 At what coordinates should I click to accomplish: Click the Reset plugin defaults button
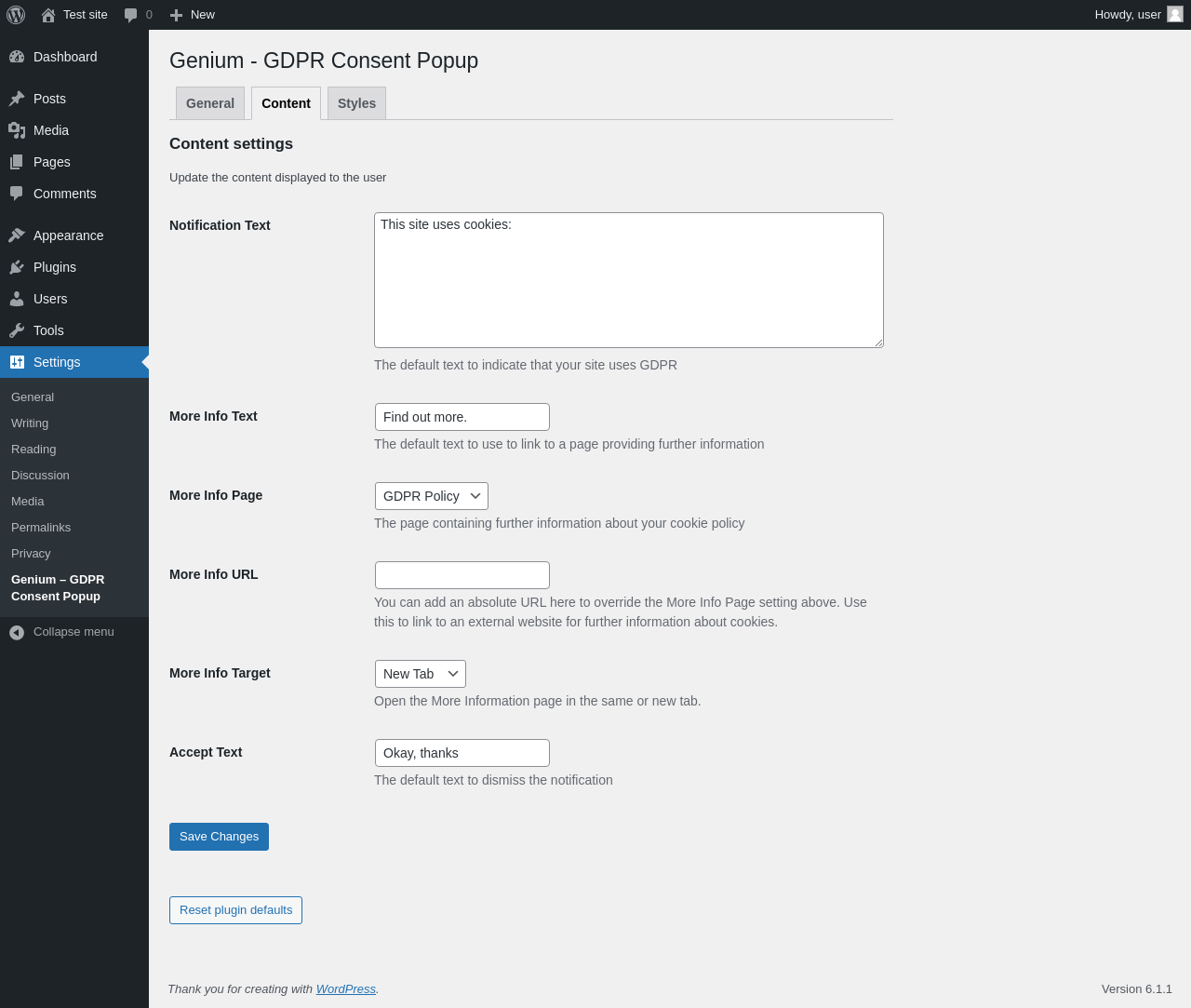coord(235,910)
